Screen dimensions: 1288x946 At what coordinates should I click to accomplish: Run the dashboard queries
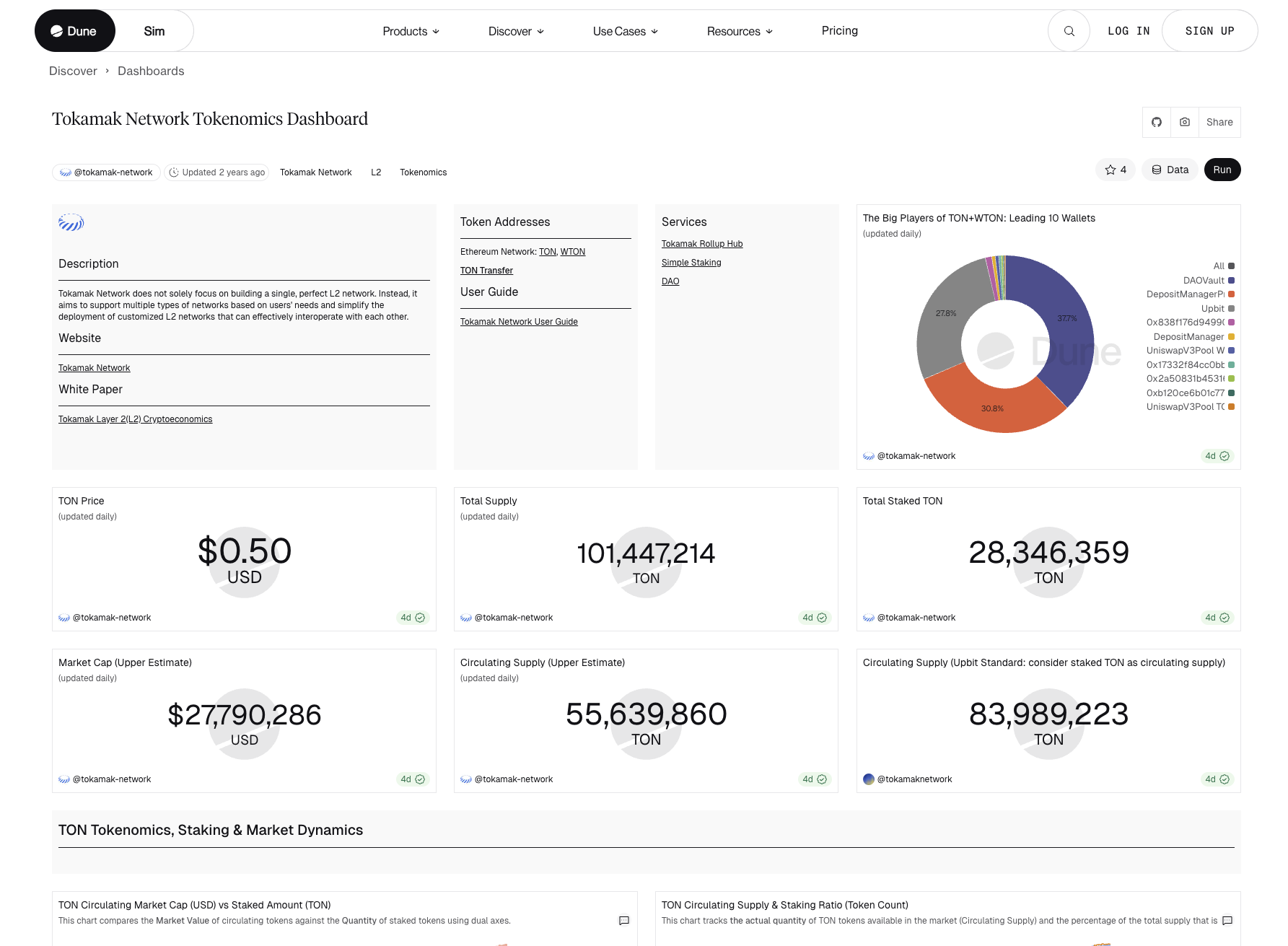click(1222, 170)
